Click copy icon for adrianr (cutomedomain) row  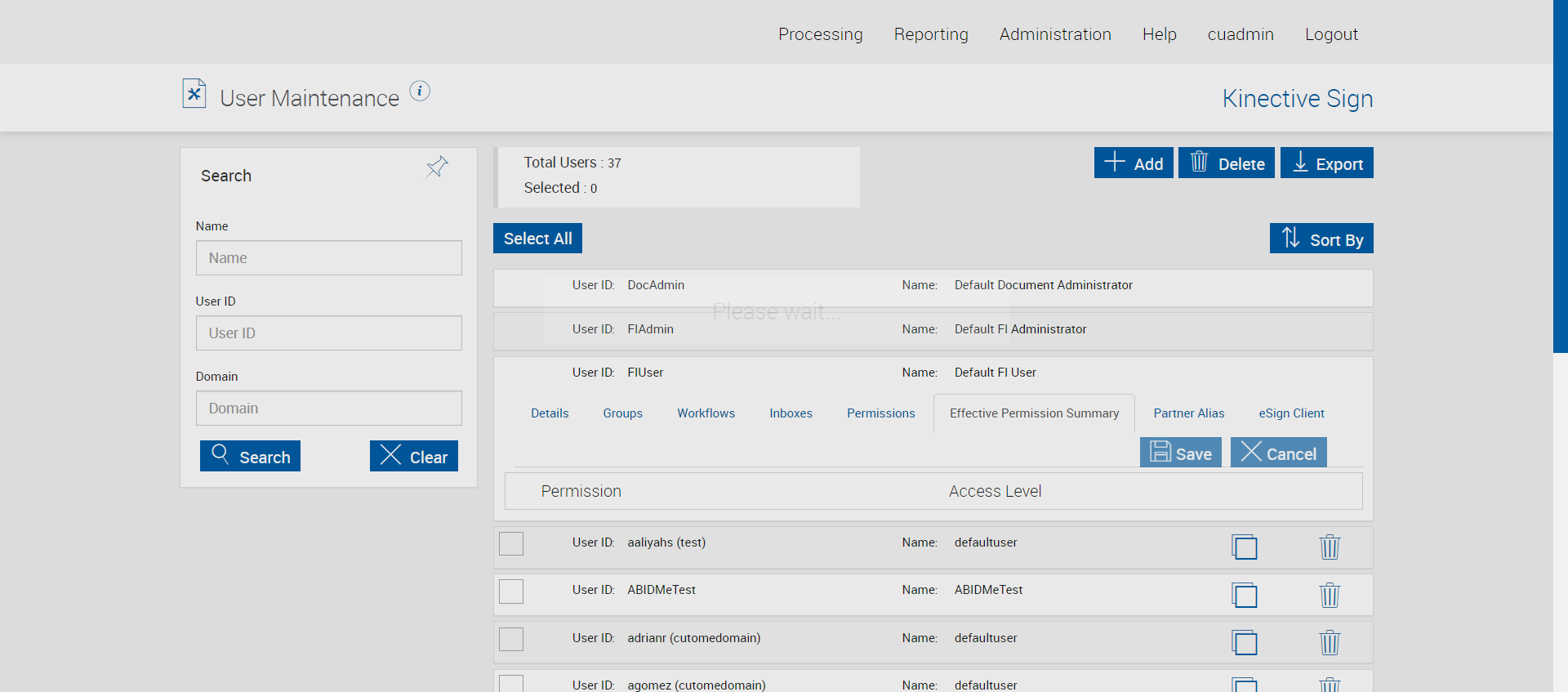coord(1245,642)
